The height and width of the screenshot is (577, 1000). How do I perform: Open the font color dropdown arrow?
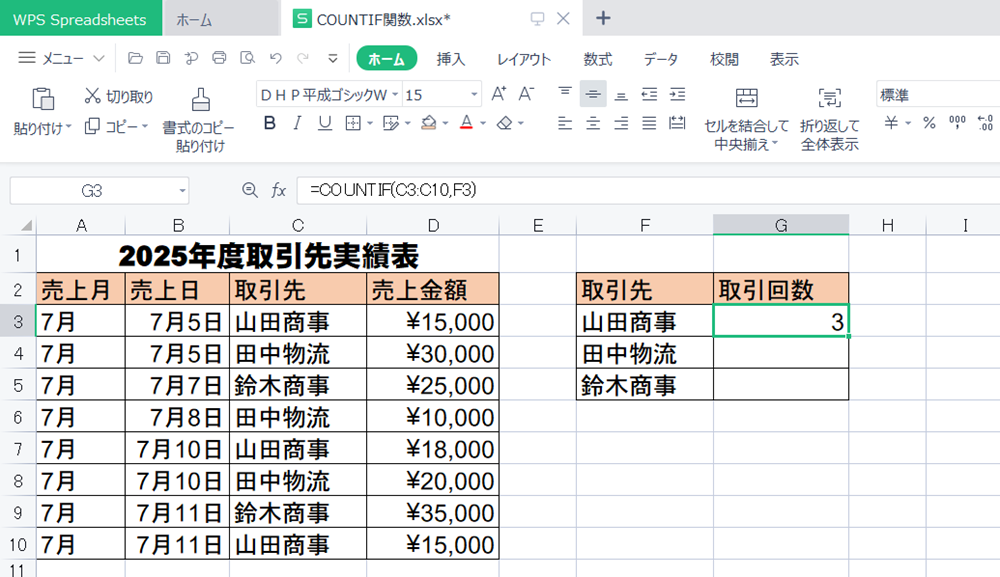[483, 124]
